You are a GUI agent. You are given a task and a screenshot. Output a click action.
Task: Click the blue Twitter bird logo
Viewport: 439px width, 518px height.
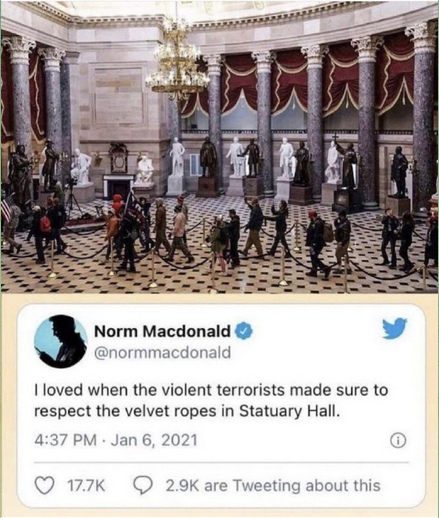coord(394,328)
